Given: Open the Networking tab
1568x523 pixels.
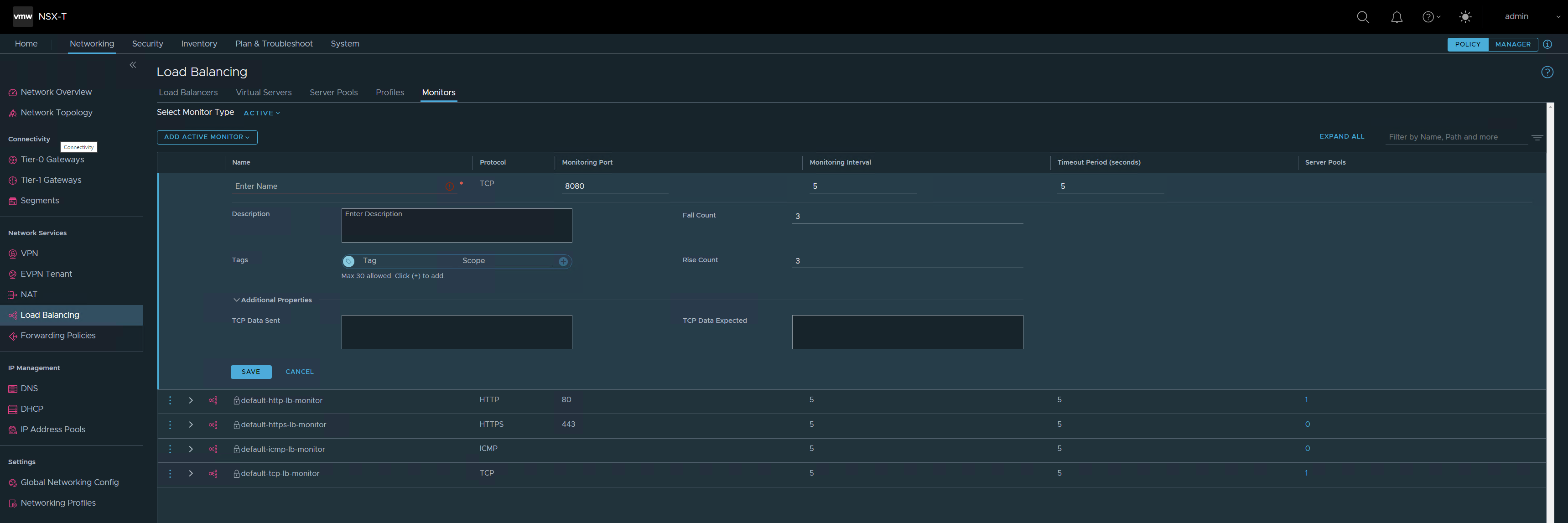Looking at the screenshot, I should 92,44.
